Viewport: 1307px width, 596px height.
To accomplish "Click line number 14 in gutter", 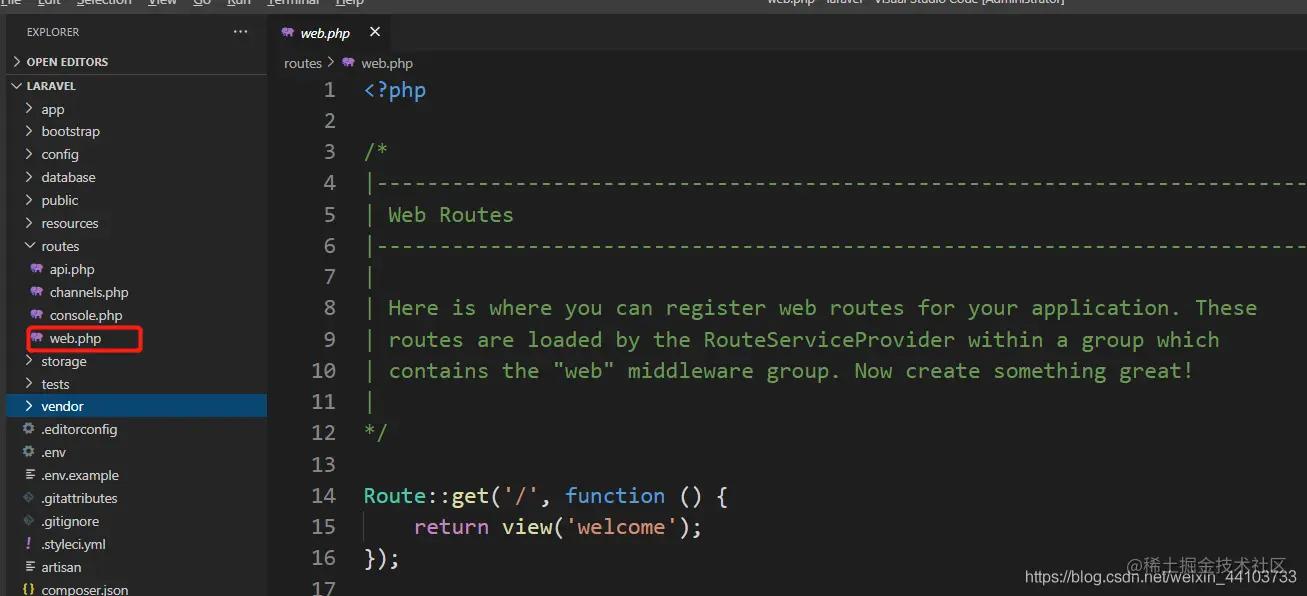I will 324,496.
